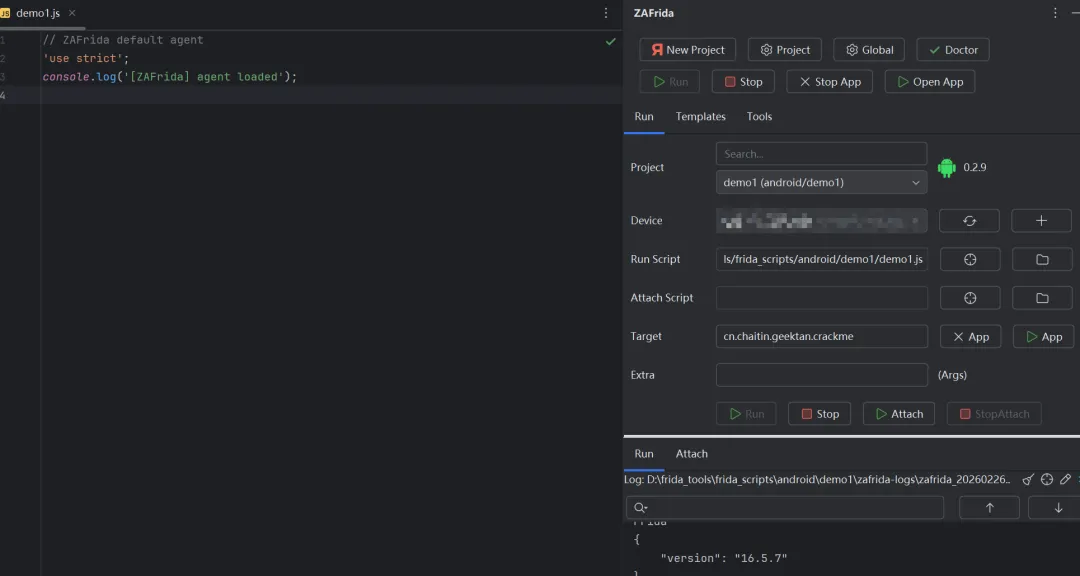This screenshot has width=1080, height=576.
Task: Close the demo1.js editor tab
Action: click(x=72, y=13)
